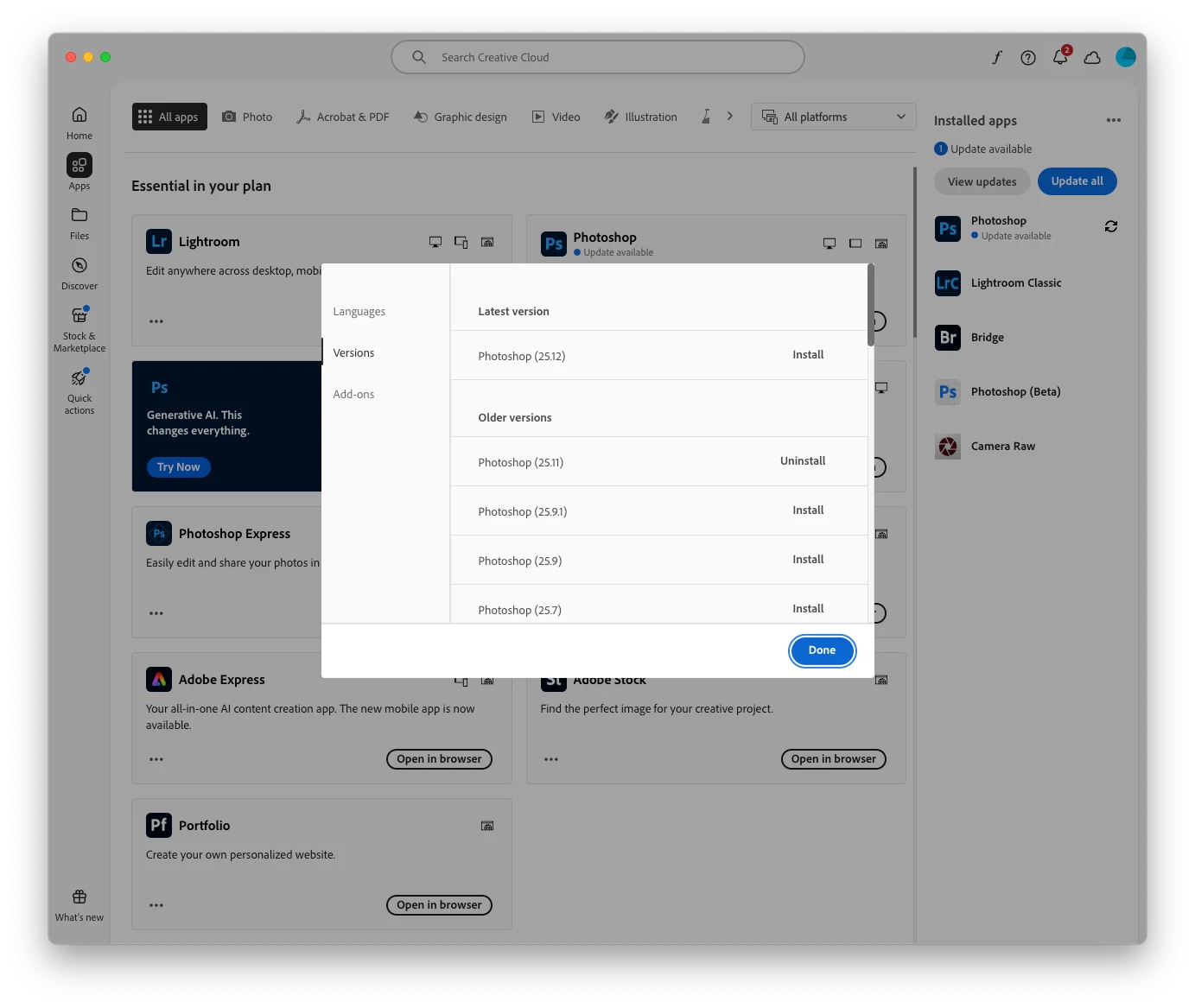Install Photoshop (25.9.1)
Image resolution: width=1195 pixels, height=1008 pixels.
[x=808, y=510]
